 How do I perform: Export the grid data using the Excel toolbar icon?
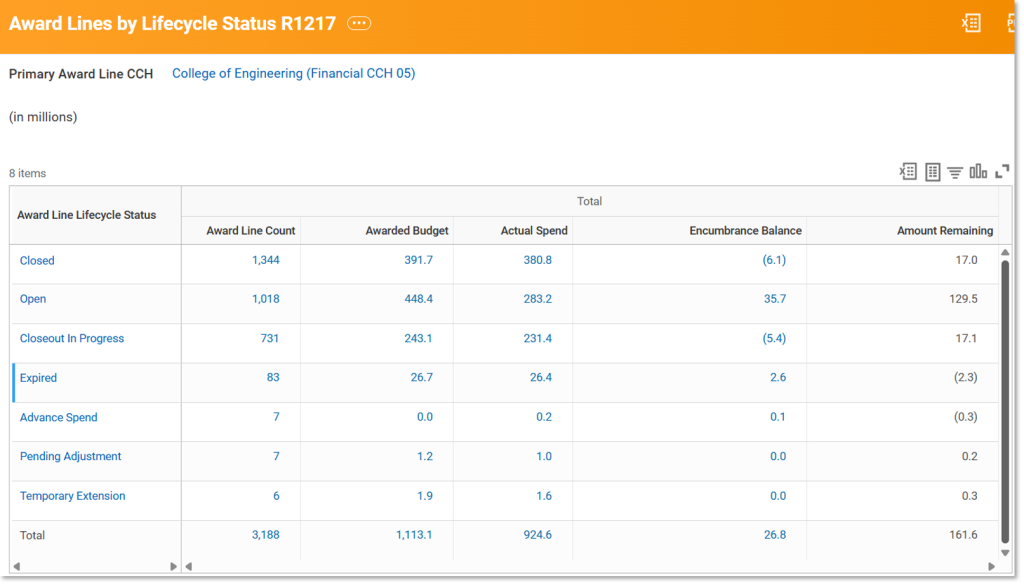(907, 171)
